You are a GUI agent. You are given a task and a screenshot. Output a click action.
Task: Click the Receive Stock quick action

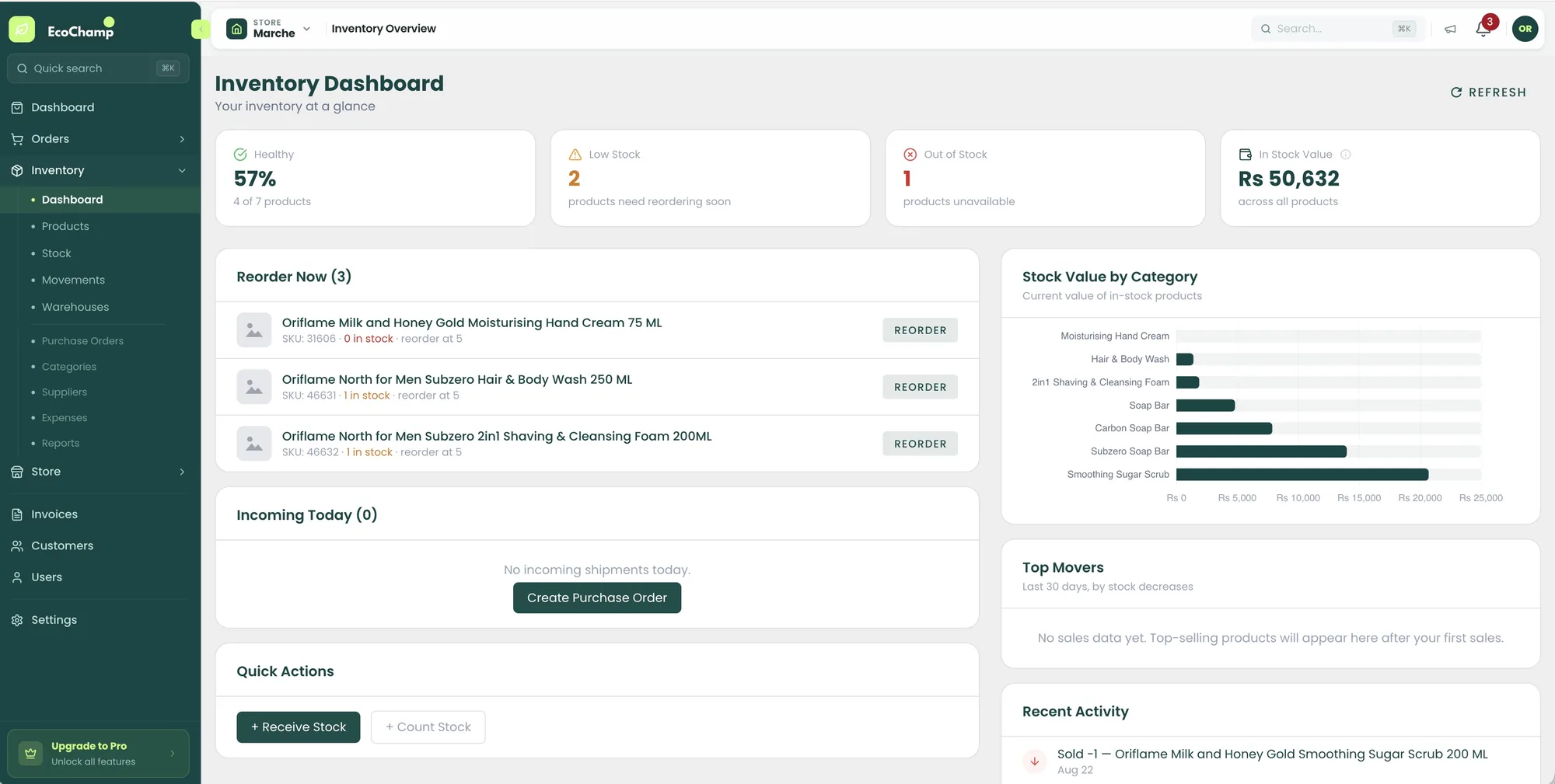point(299,727)
